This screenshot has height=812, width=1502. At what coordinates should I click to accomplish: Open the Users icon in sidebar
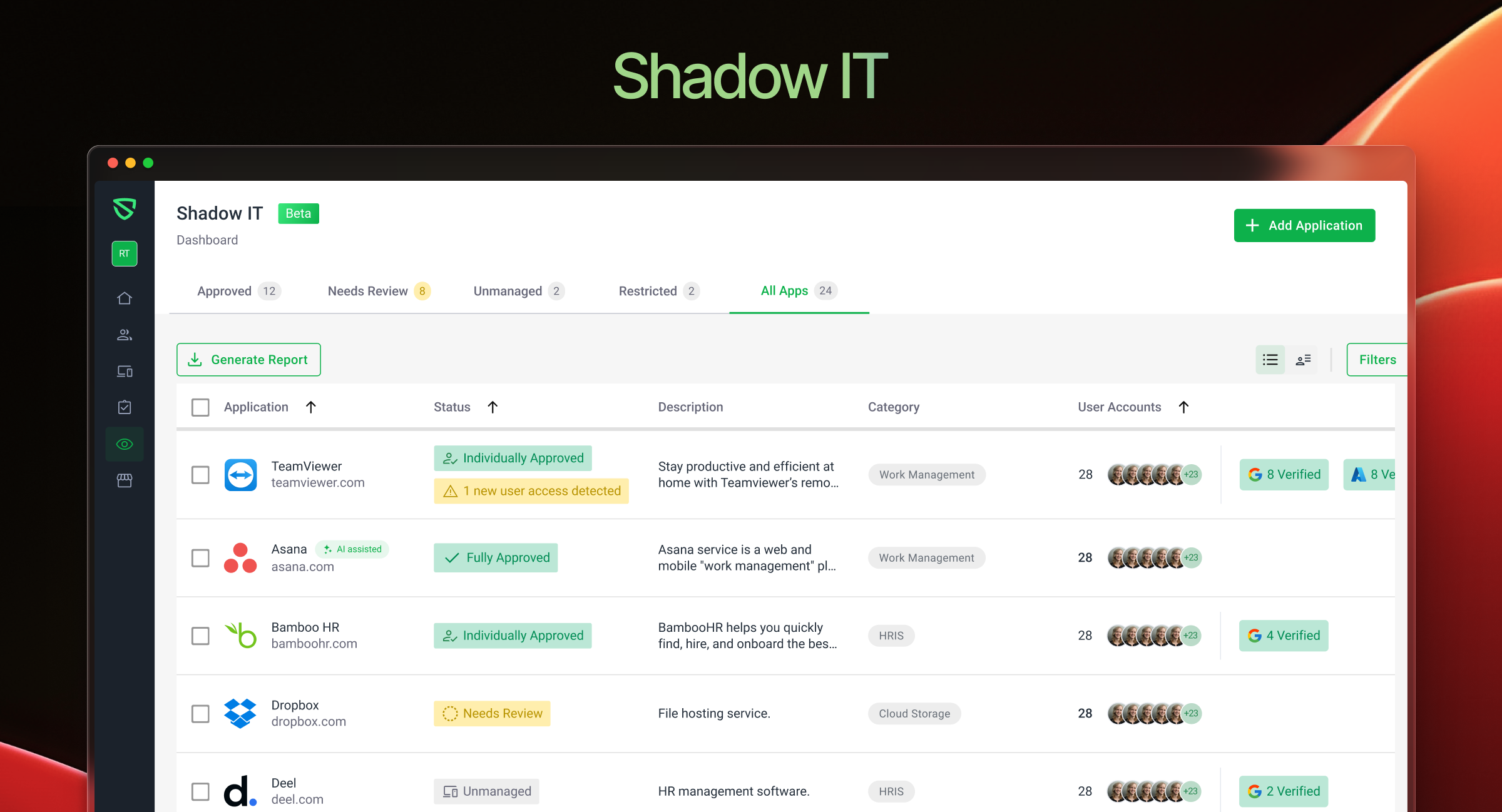125,335
